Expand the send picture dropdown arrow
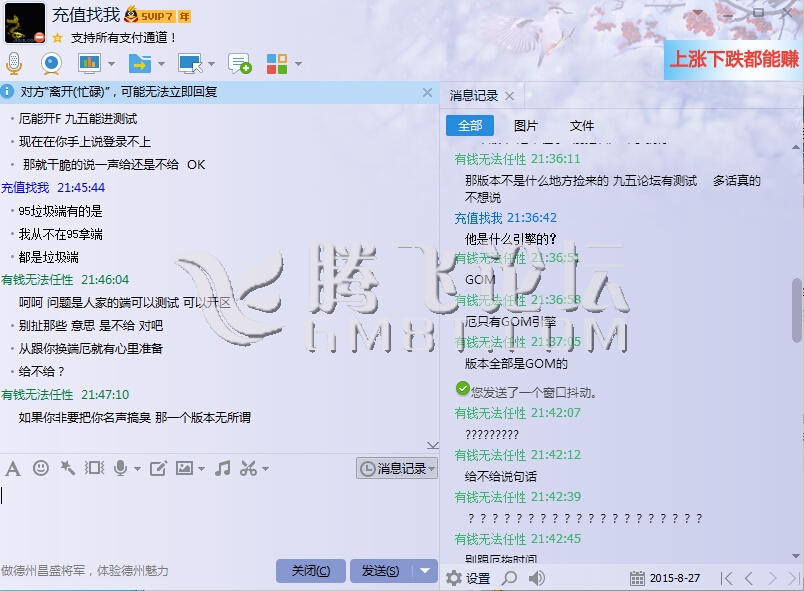The width and height of the screenshot is (804, 591). [x=201, y=468]
